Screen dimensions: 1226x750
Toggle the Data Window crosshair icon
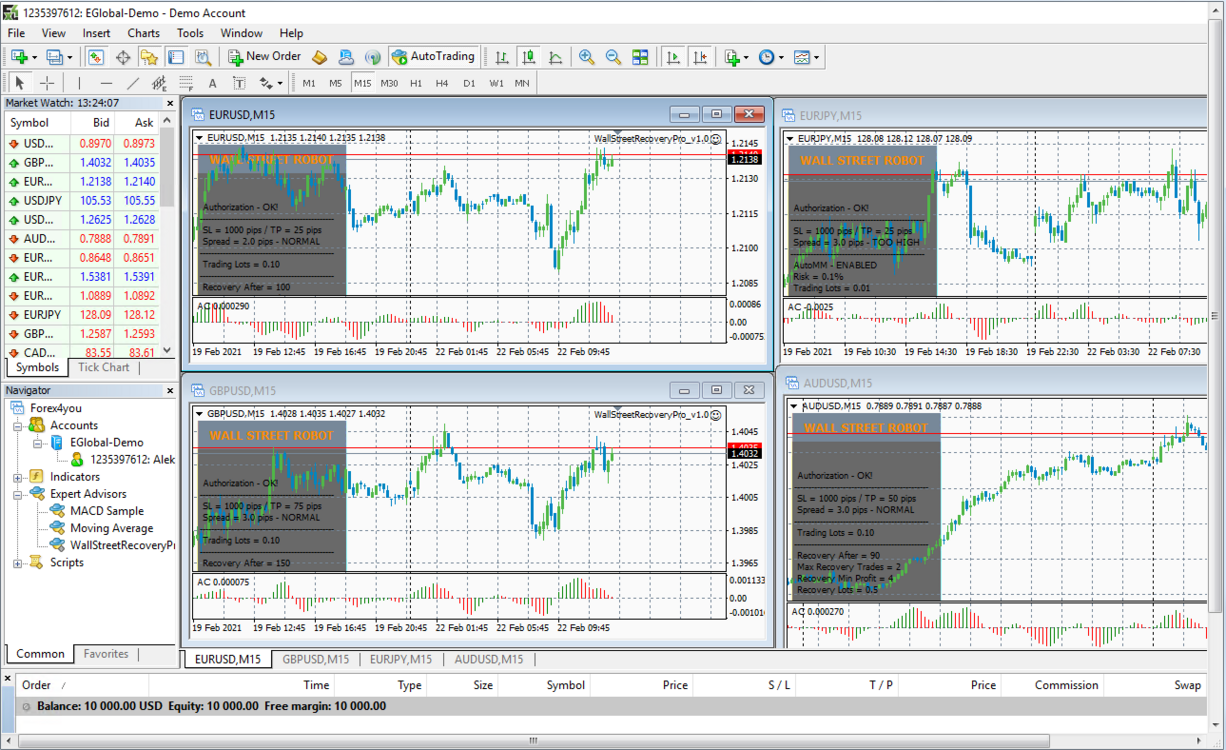[x=123, y=57]
